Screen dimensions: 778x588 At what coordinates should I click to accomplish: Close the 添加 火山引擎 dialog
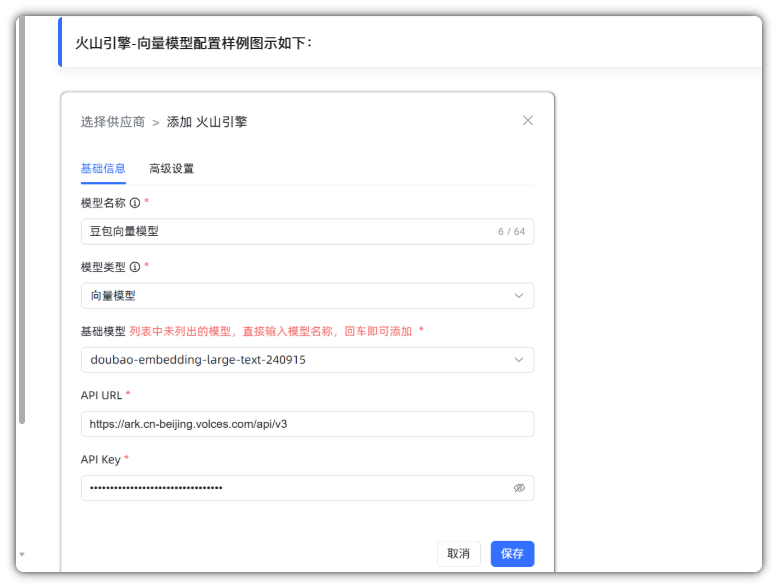pyautogui.click(x=528, y=121)
